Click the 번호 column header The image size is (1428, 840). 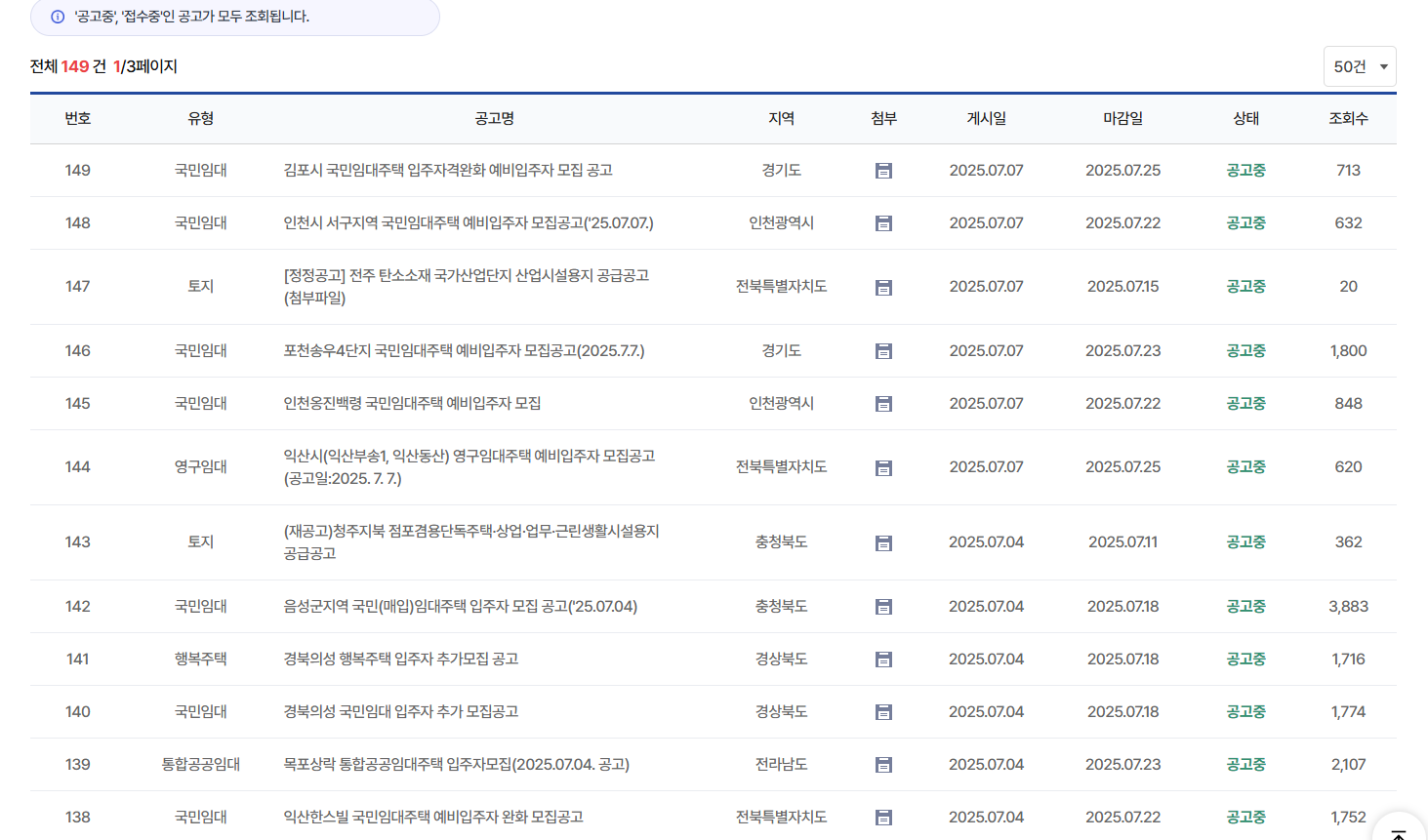pyautogui.click(x=78, y=118)
